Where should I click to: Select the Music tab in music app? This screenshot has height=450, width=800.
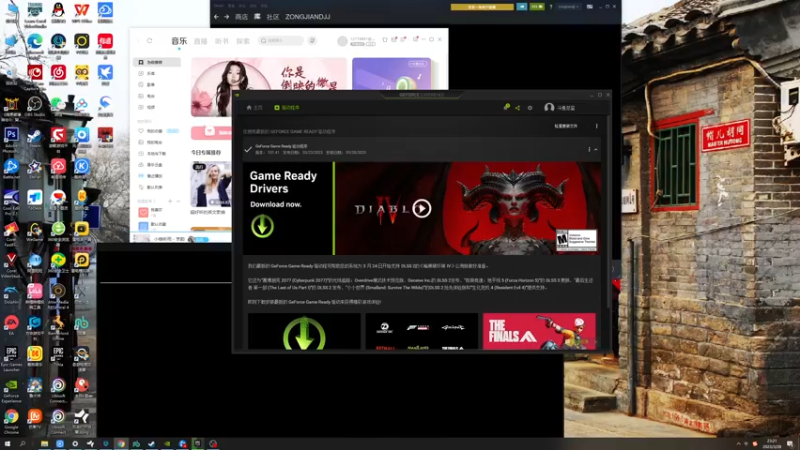pyautogui.click(x=179, y=41)
